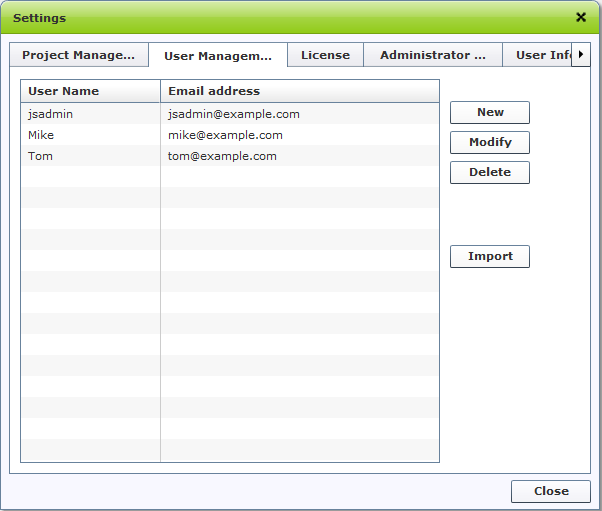Select the jsadmin user row
The width and height of the screenshot is (602, 511).
tap(230, 114)
